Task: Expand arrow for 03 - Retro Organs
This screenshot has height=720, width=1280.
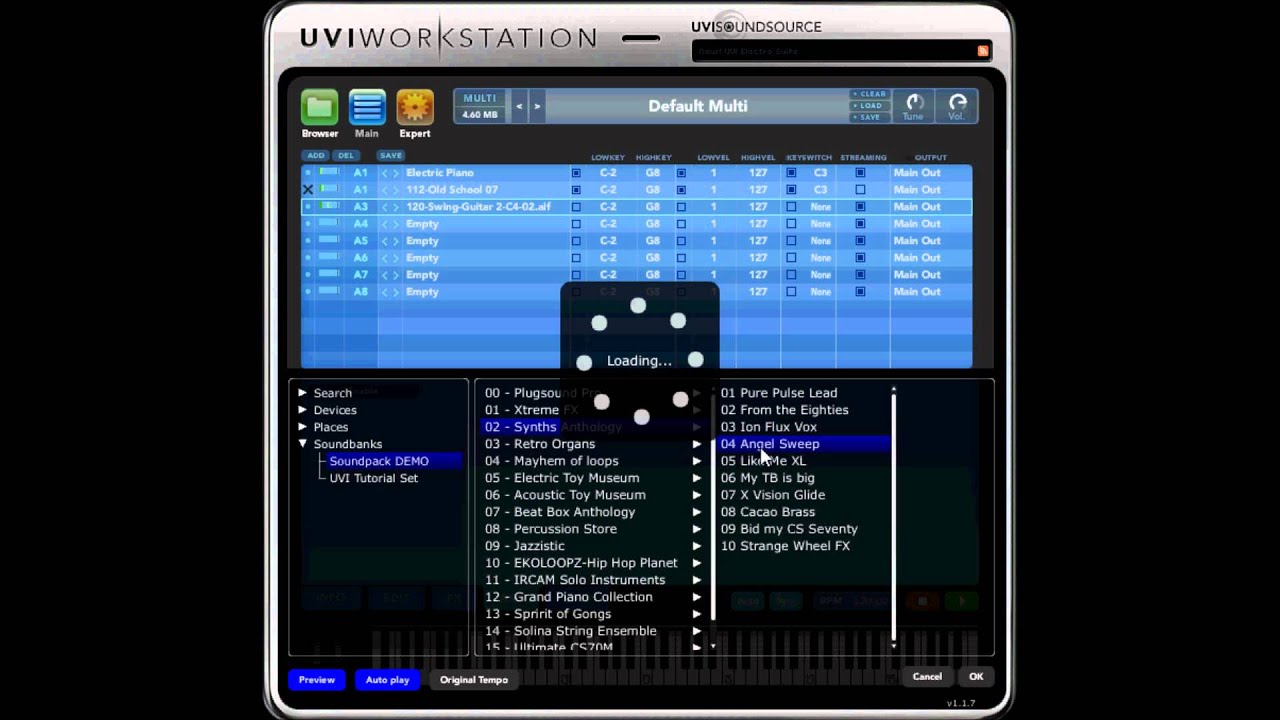Action: (696, 444)
